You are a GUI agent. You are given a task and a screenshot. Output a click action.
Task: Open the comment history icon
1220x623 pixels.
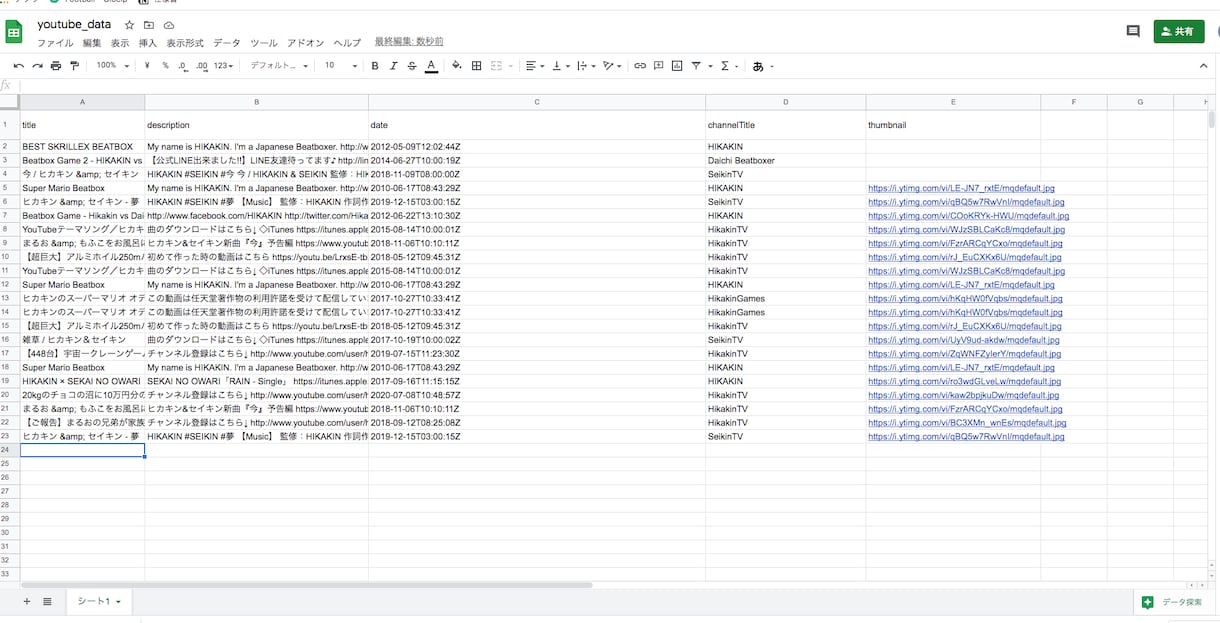click(1133, 31)
